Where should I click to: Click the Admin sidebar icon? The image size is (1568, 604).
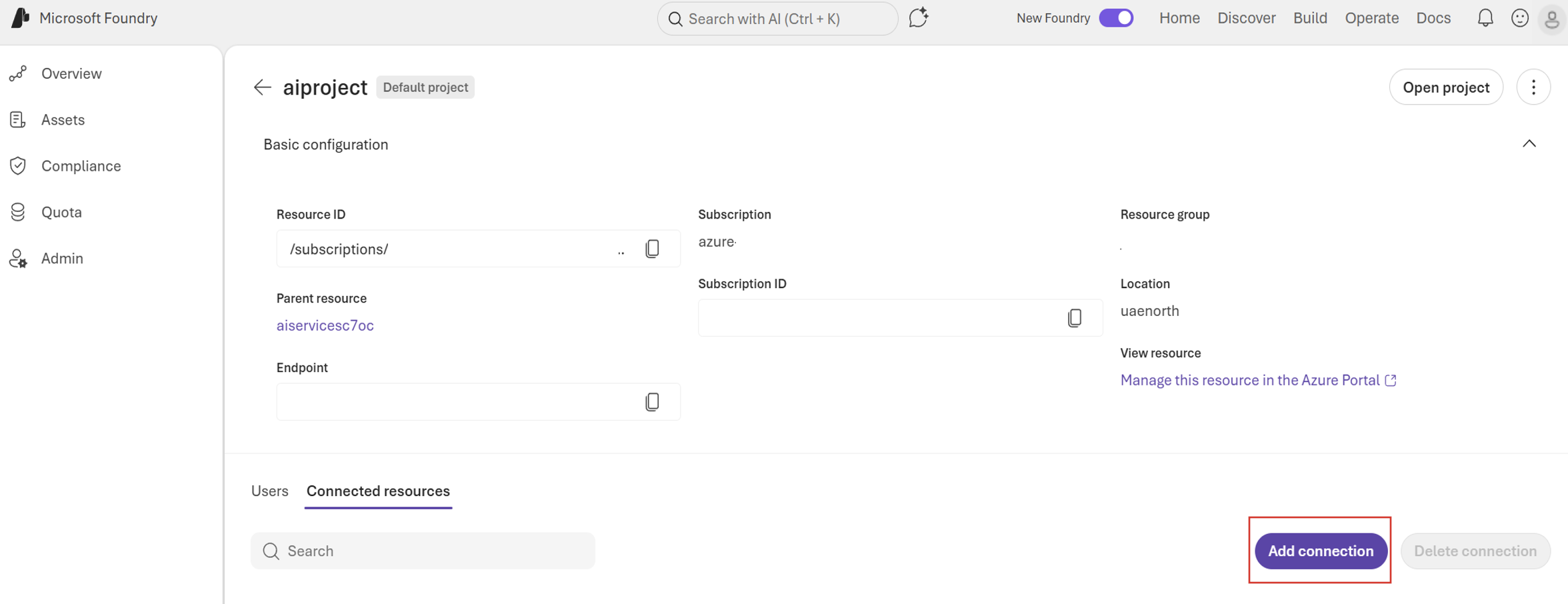(x=18, y=259)
